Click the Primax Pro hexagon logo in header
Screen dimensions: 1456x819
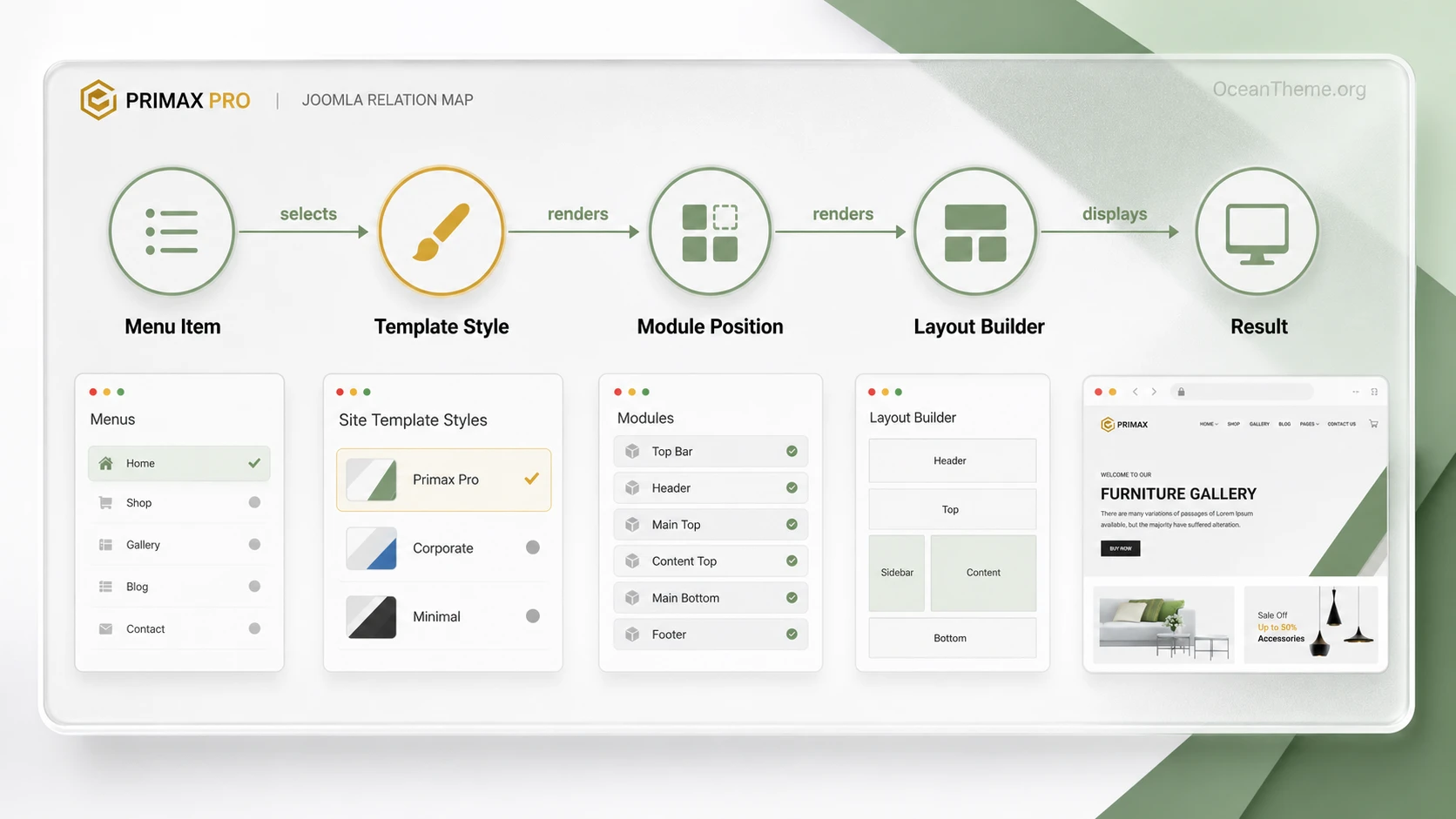(x=98, y=99)
